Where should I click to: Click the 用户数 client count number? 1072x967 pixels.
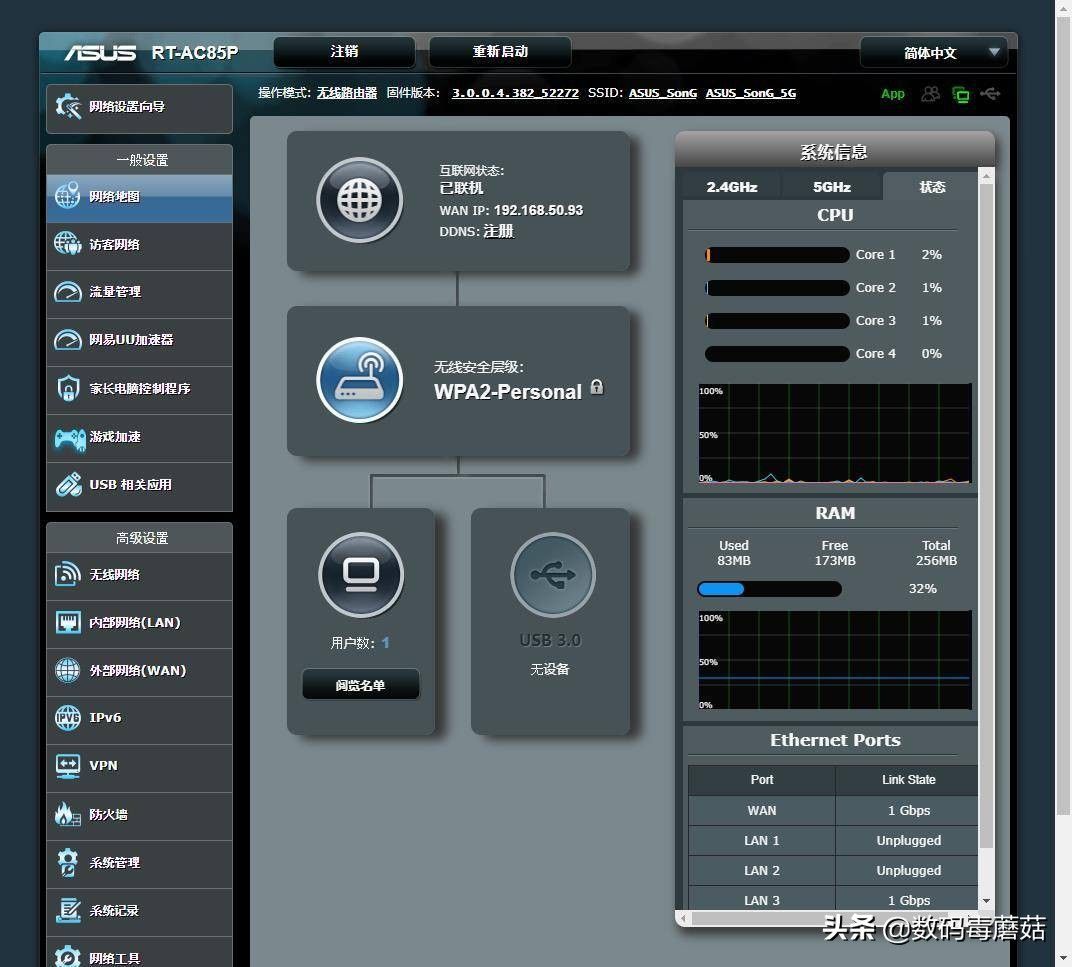(x=386, y=643)
